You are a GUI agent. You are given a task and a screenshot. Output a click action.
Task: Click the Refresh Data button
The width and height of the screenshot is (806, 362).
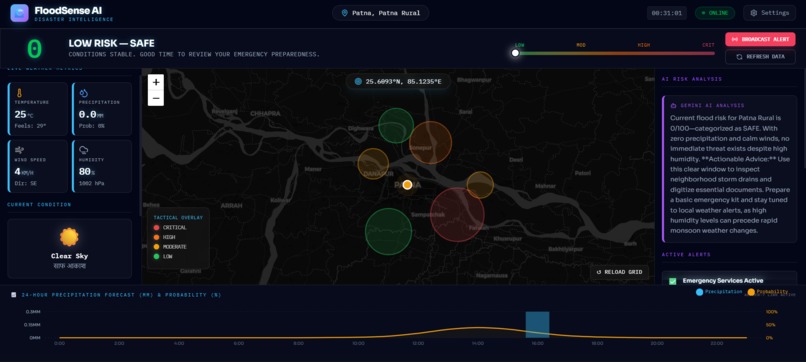pyautogui.click(x=760, y=57)
